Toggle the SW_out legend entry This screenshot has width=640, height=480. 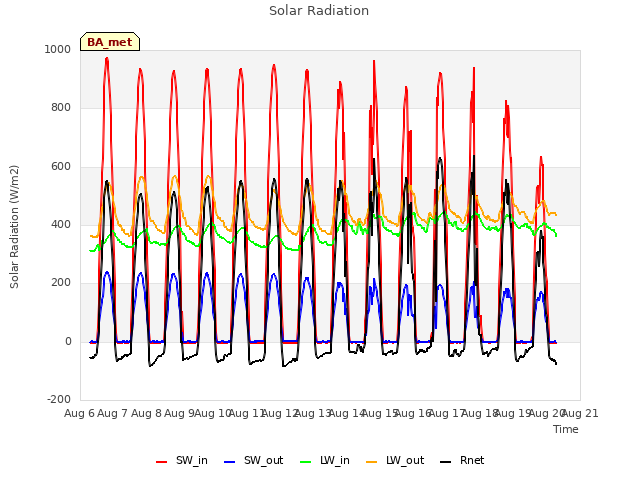tap(253, 460)
